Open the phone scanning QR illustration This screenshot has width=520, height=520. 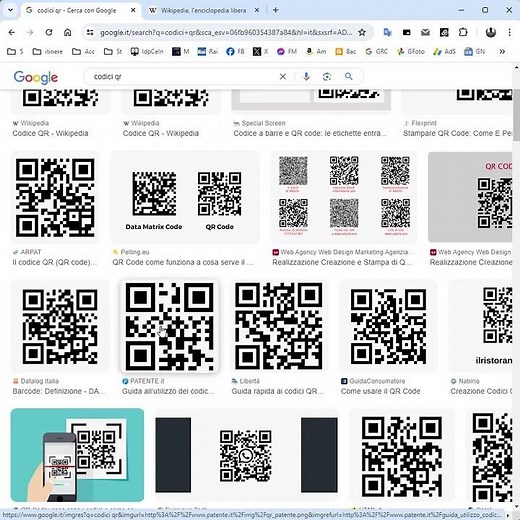(x=77, y=455)
